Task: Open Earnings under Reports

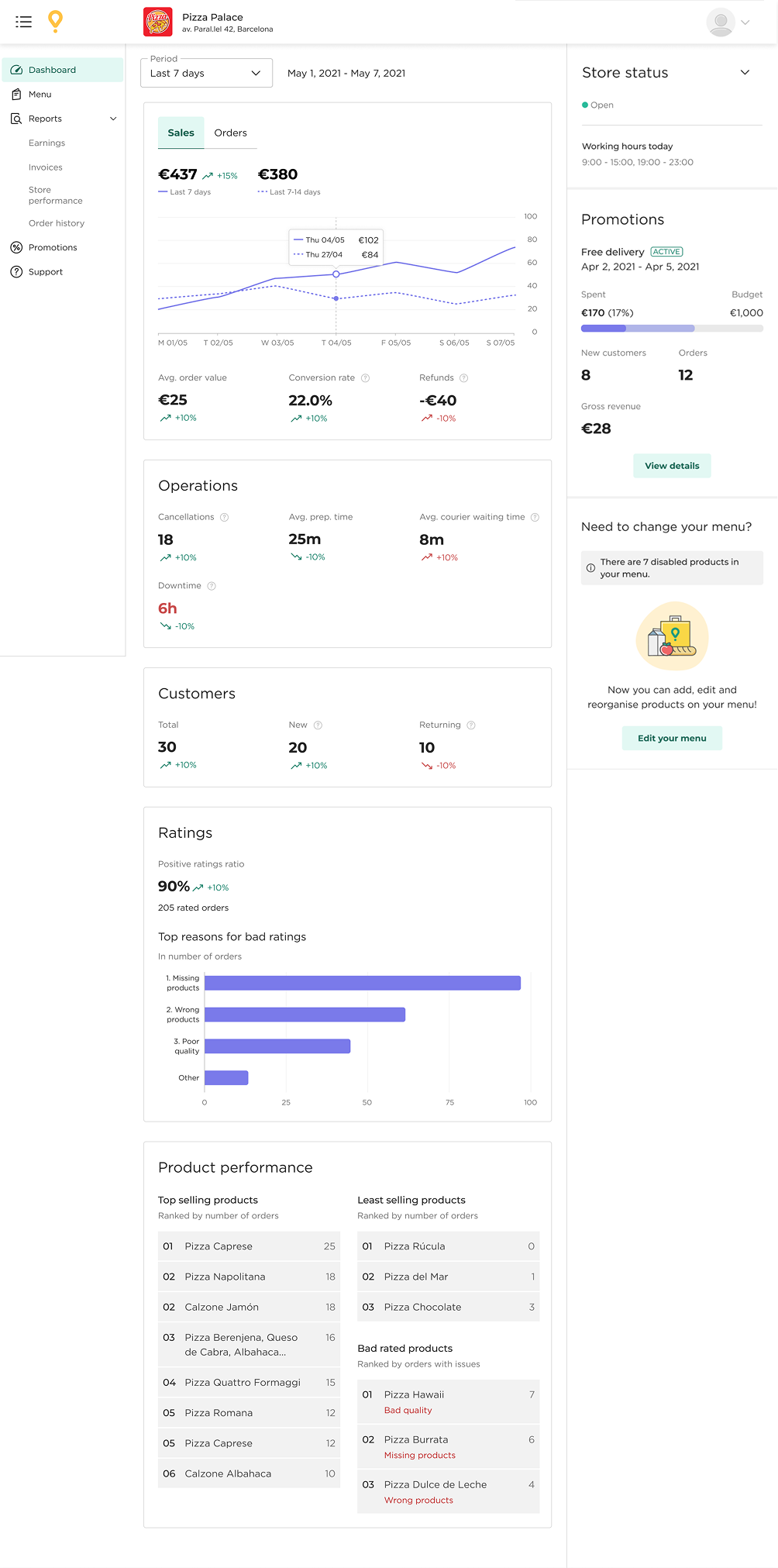Action: coord(46,143)
